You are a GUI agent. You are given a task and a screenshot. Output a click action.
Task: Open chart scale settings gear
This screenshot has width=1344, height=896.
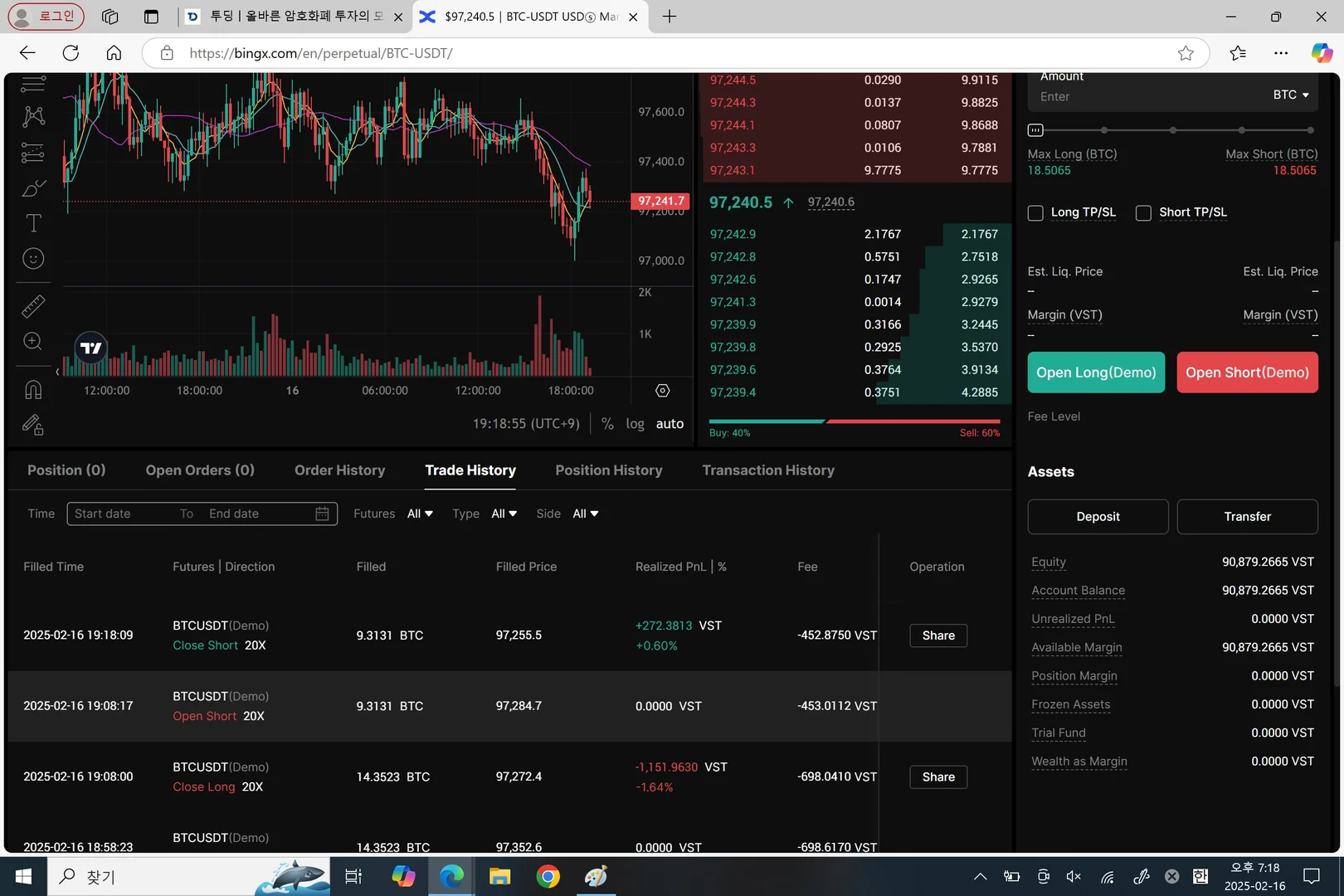(662, 391)
